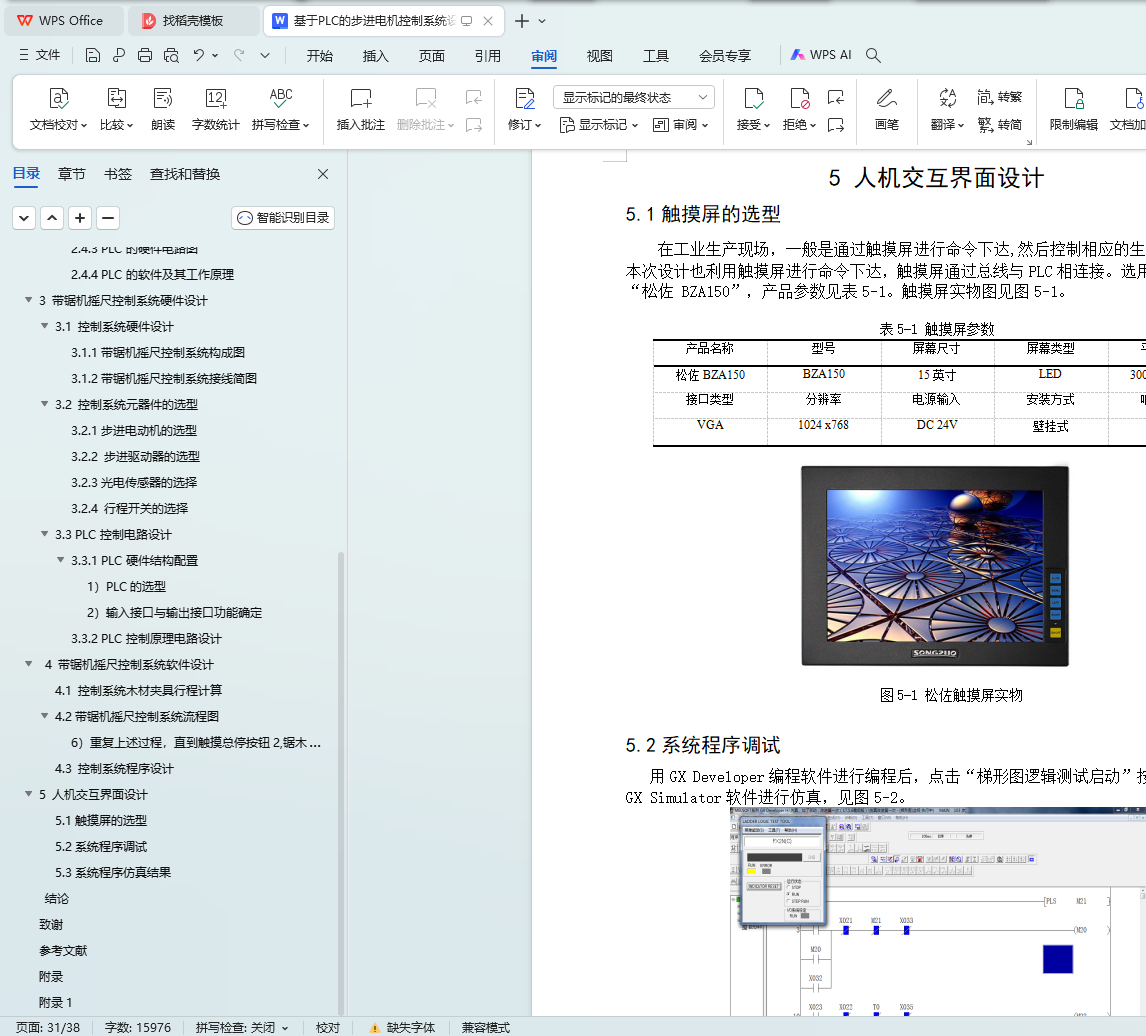Click the save icon in quick access bar
The image size is (1146, 1036).
tap(92, 55)
